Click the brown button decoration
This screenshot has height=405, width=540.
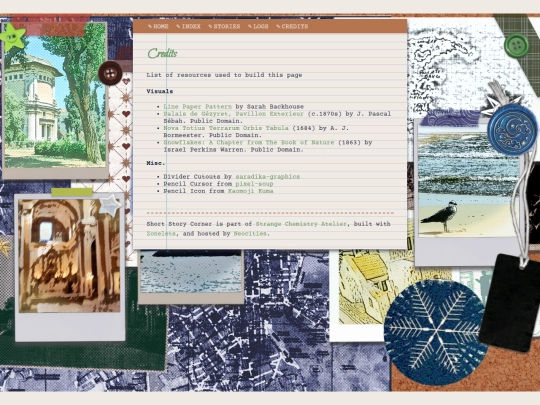tap(110, 73)
